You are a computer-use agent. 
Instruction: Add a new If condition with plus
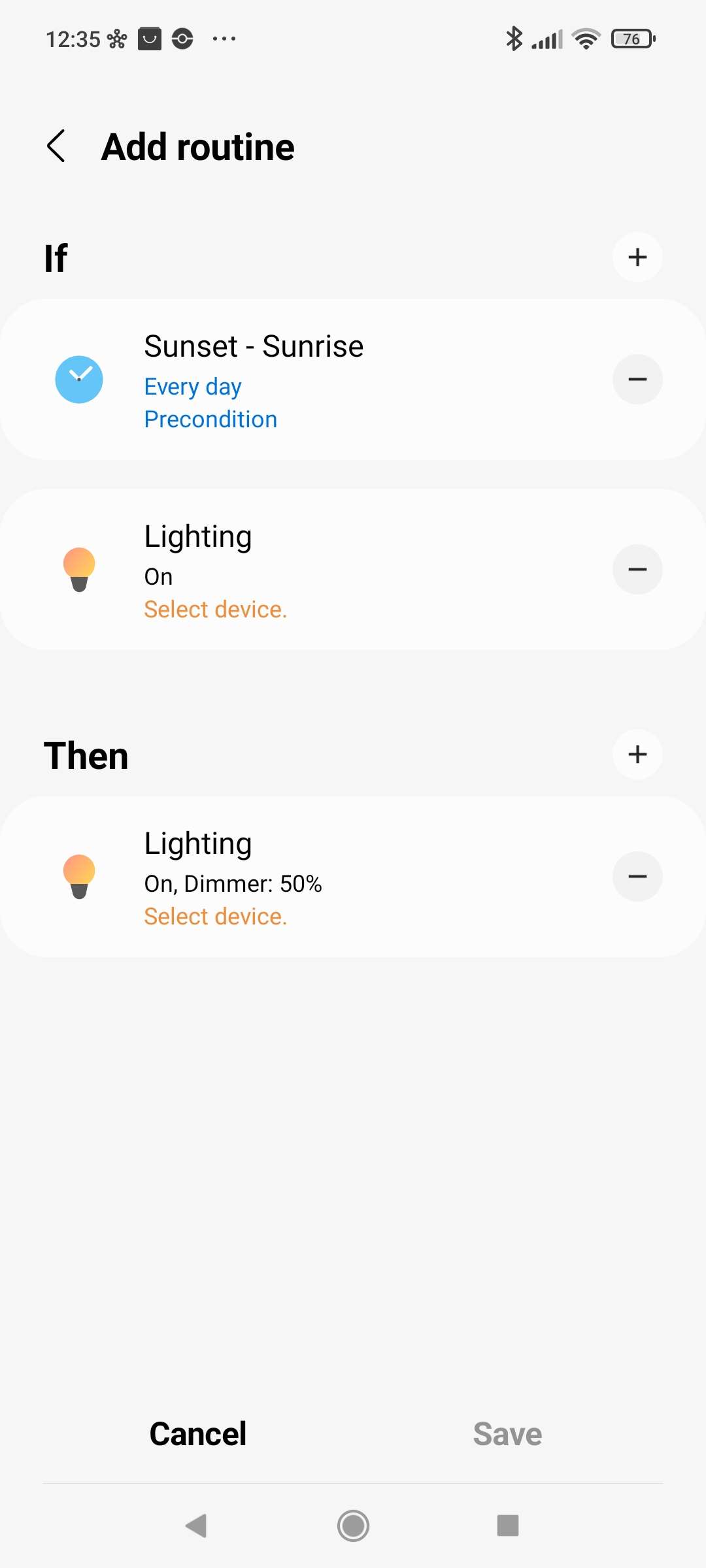[637, 257]
